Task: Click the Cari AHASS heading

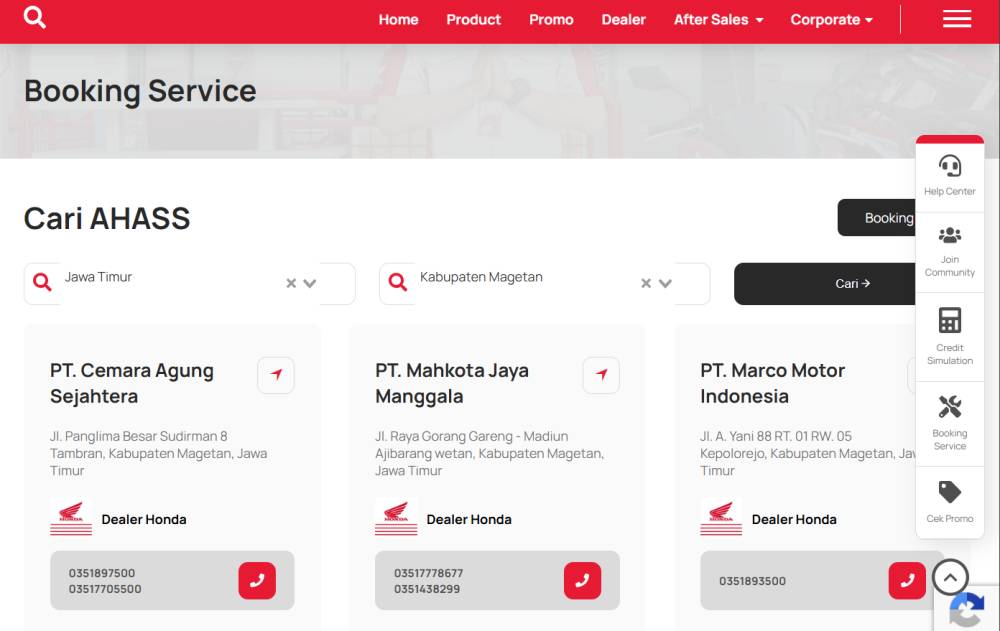Action: click(107, 218)
